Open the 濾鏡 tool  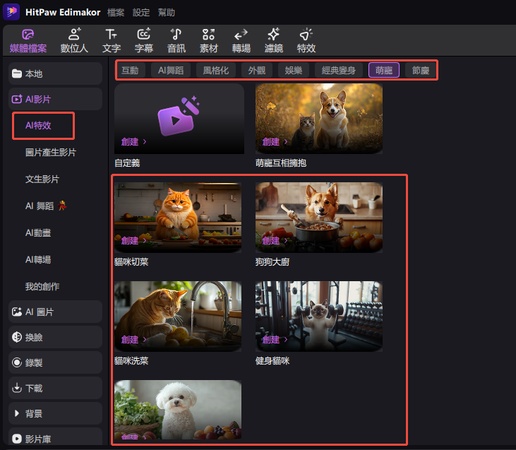[274, 41]
